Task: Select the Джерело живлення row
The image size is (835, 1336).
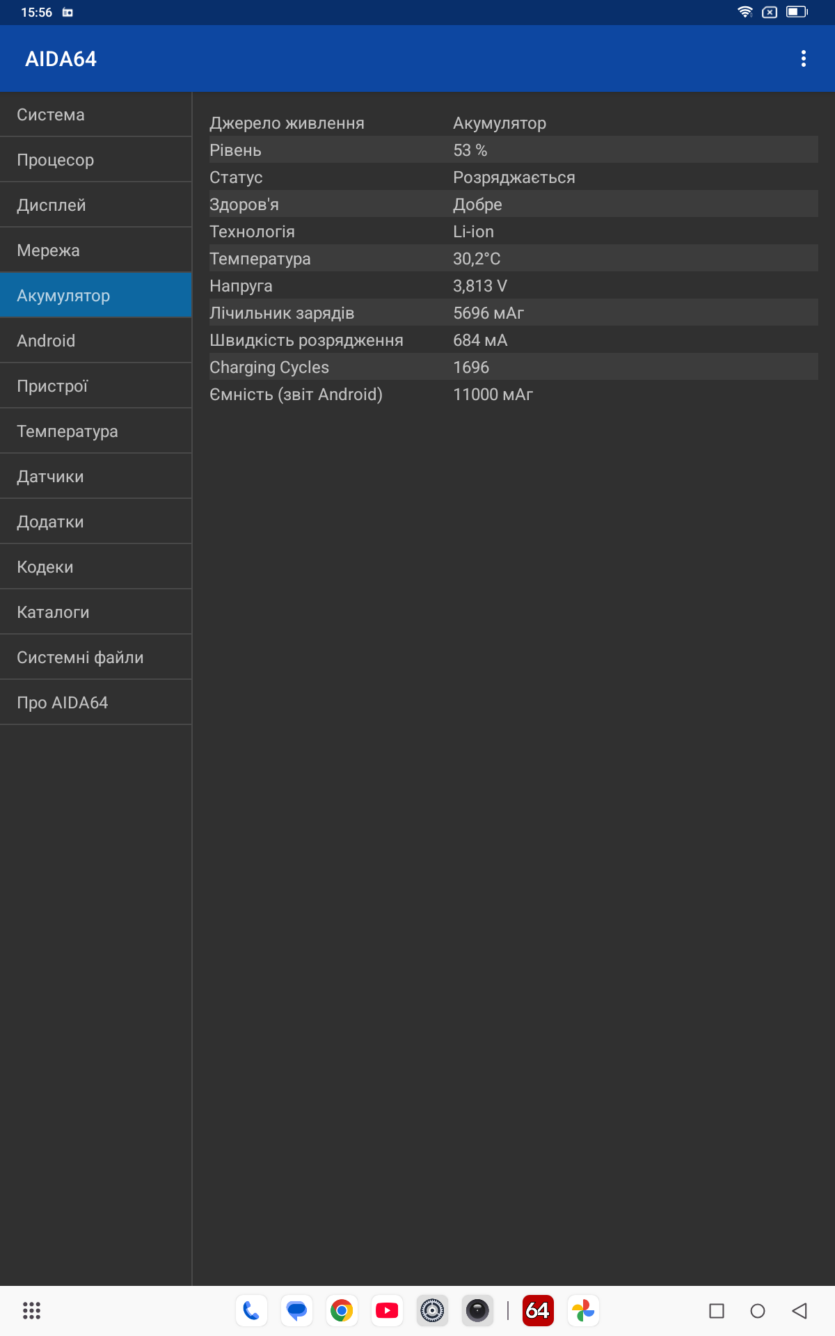Action: (513, 123)
